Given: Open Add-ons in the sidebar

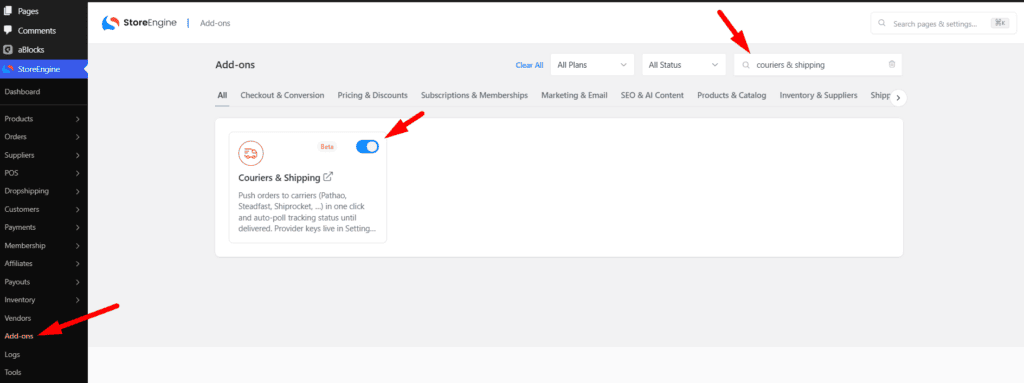Looking at the screenshot, I should (x=18, y=336).
